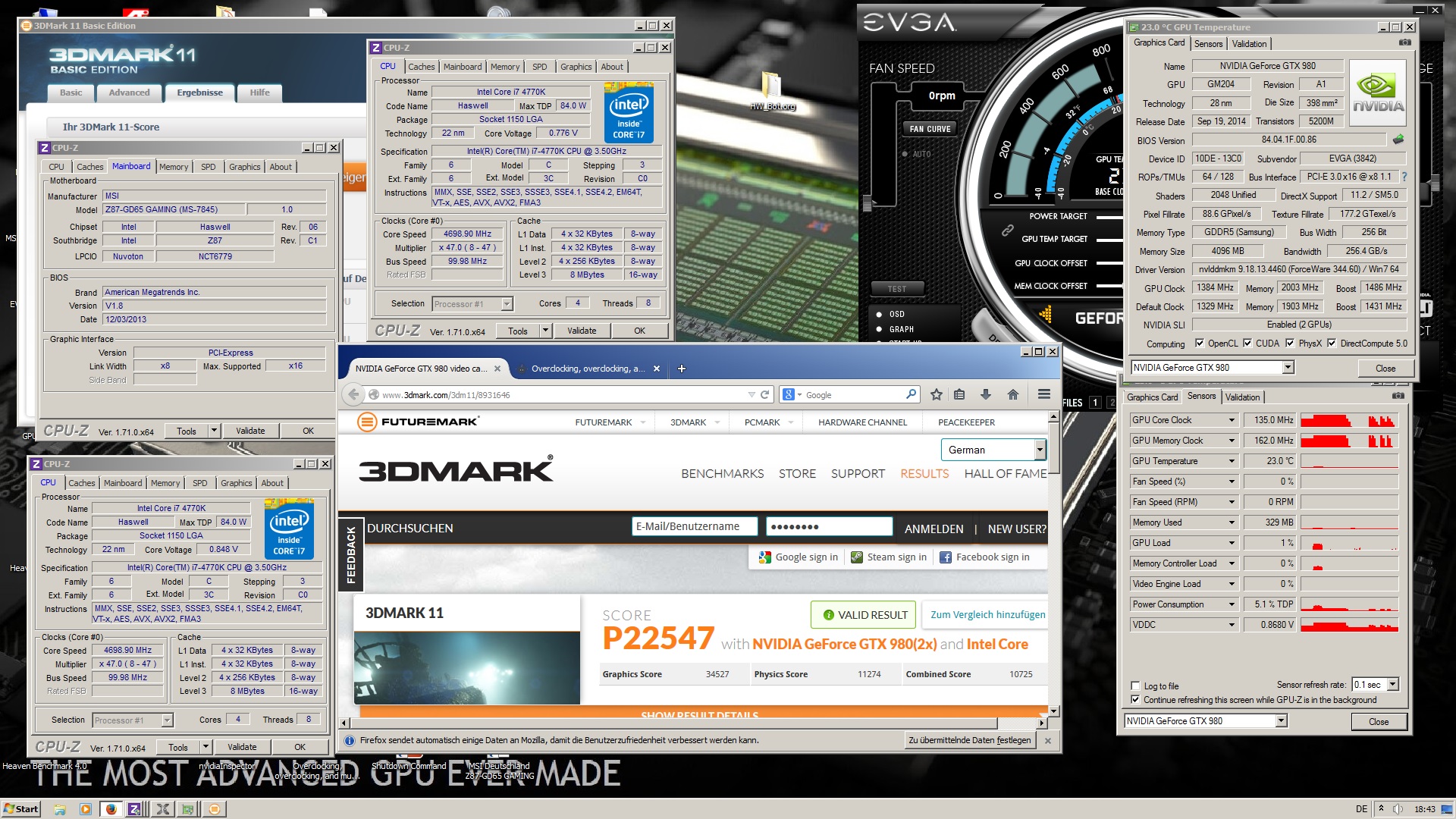Toggle the PhysX checkbox
Viewport: 1456px width, 819px height.
pos(1290,344)
